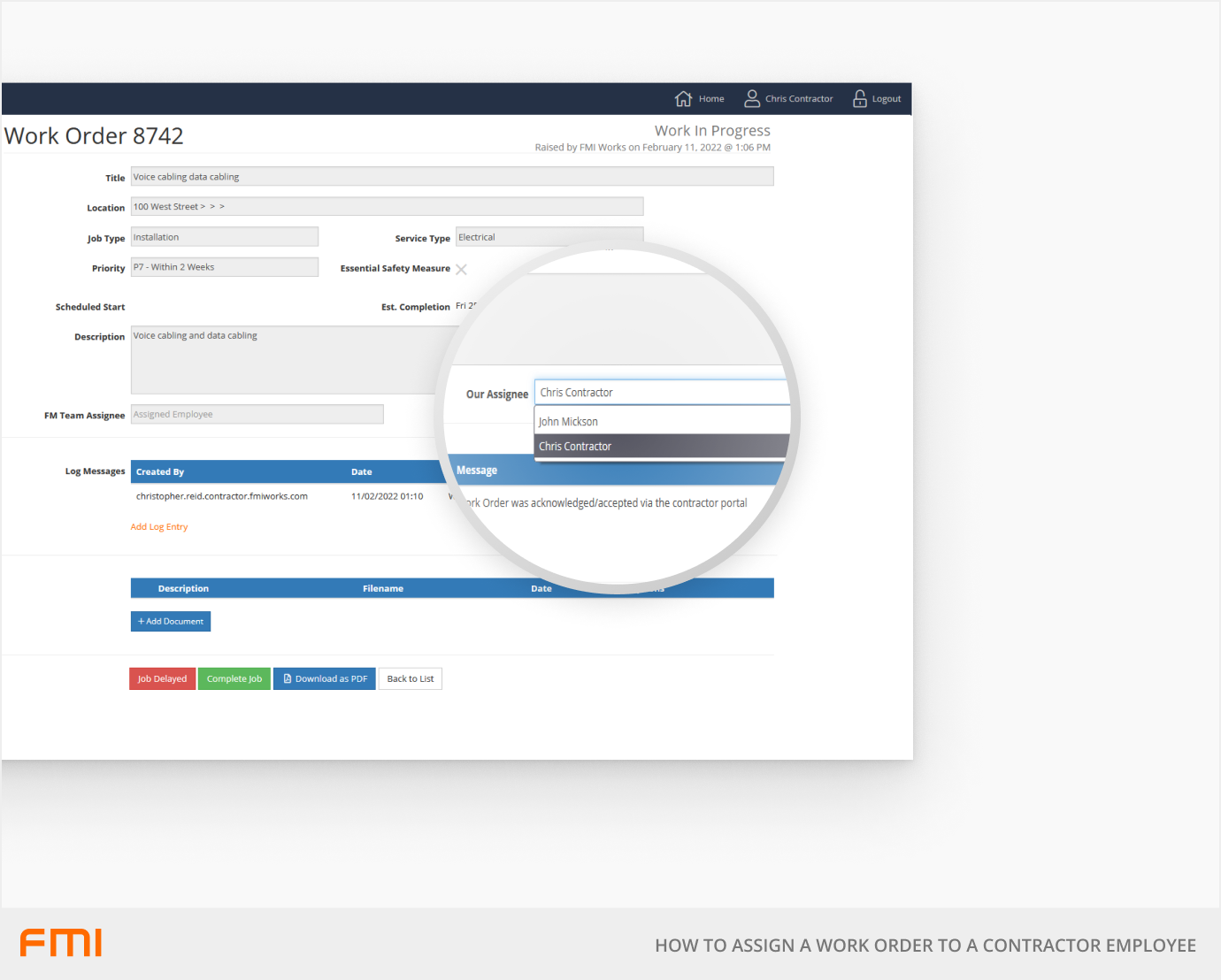Image resolution: width=1221 pixels, height=980 pixels.
Task: Click the Title input field
Action: click(x=451, y=177)
